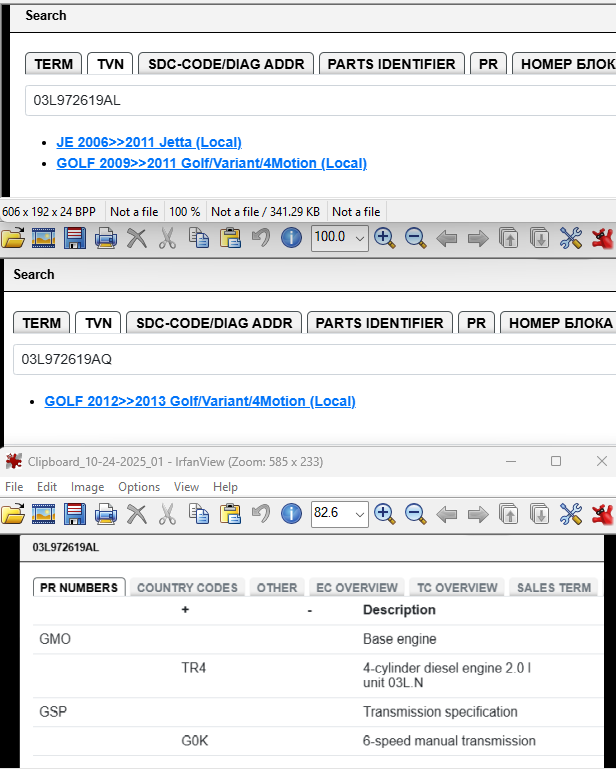Previous page icon in toolbar showing 100.0 zoom
This screenshot has width=616, height=769.
point(509,238)
